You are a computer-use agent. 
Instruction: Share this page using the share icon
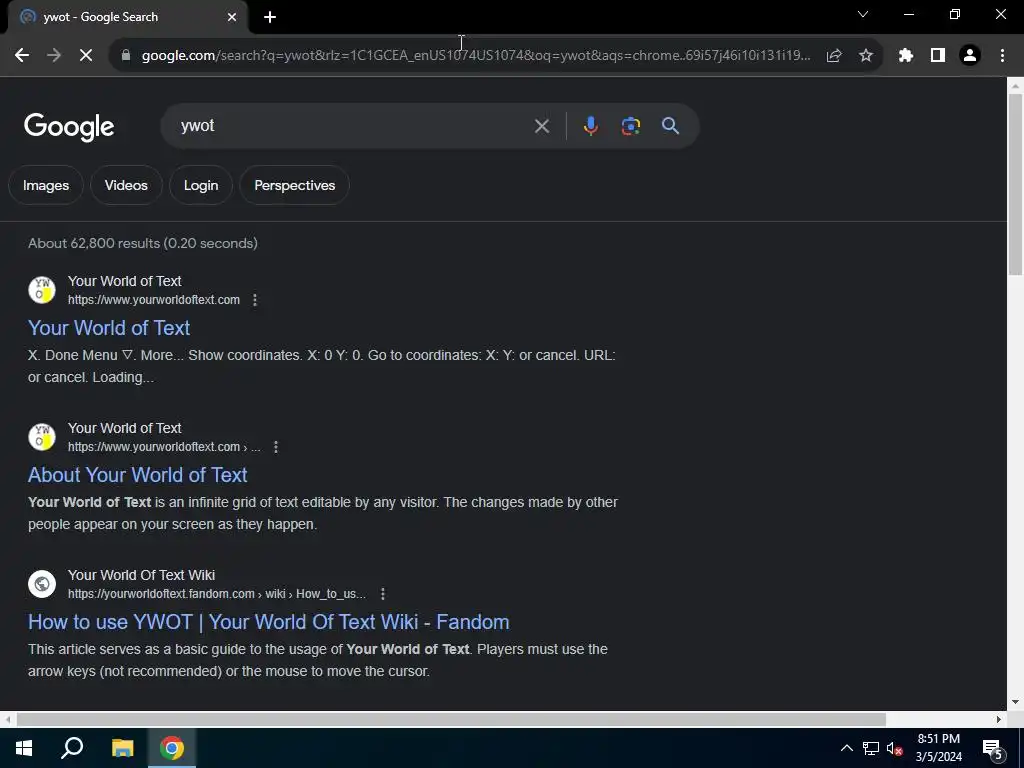[x=834, y=56]
